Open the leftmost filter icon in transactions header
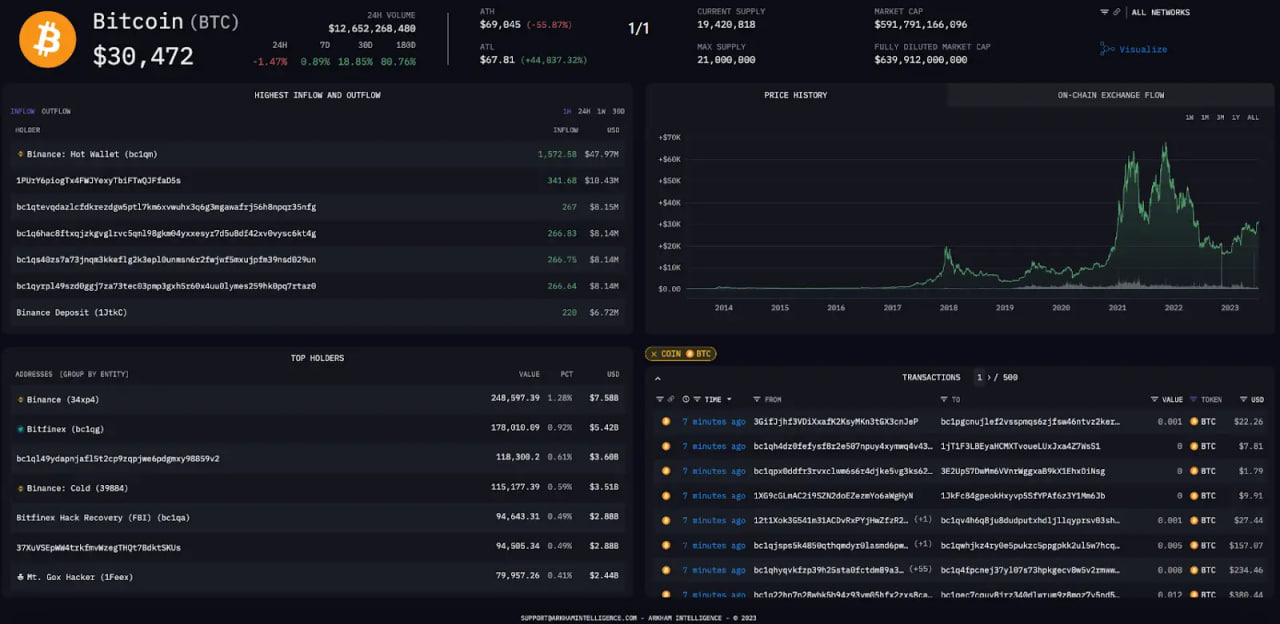 [x=660, y=399]
